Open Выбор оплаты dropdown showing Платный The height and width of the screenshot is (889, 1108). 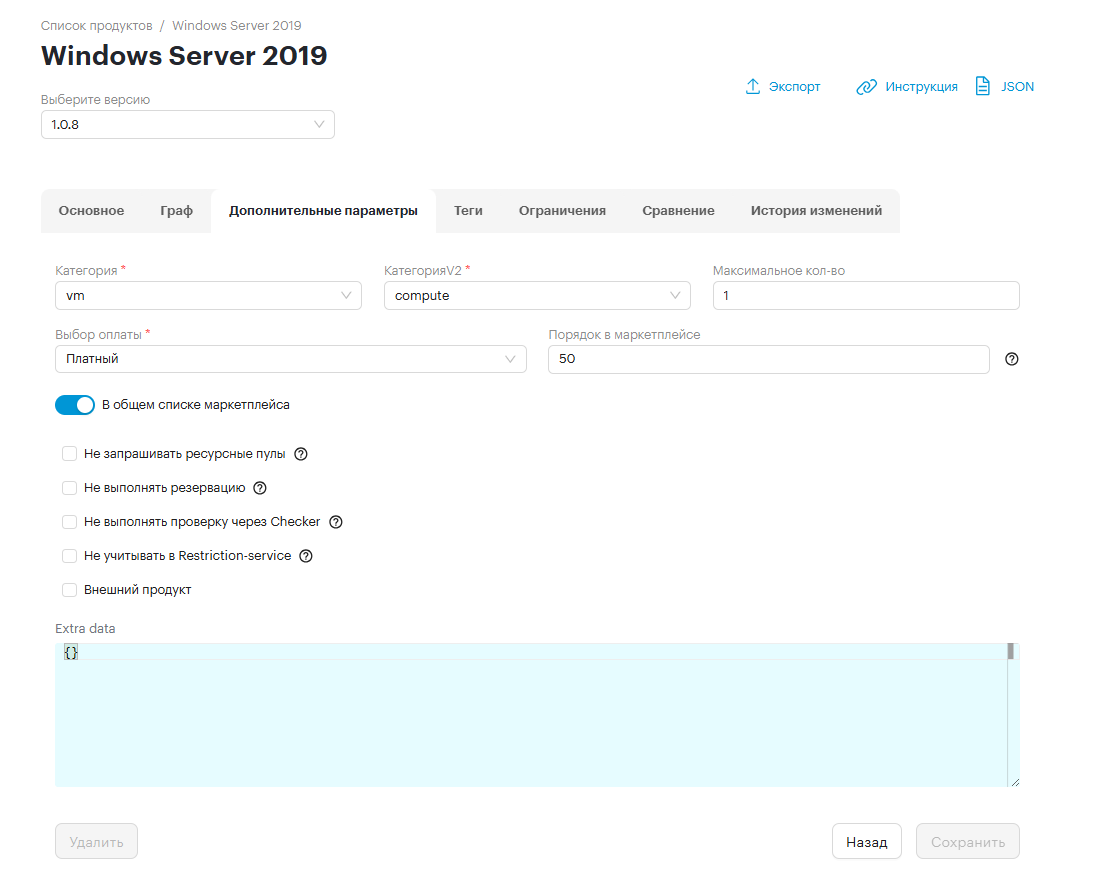pyautogui.click(x=291, y=359)
